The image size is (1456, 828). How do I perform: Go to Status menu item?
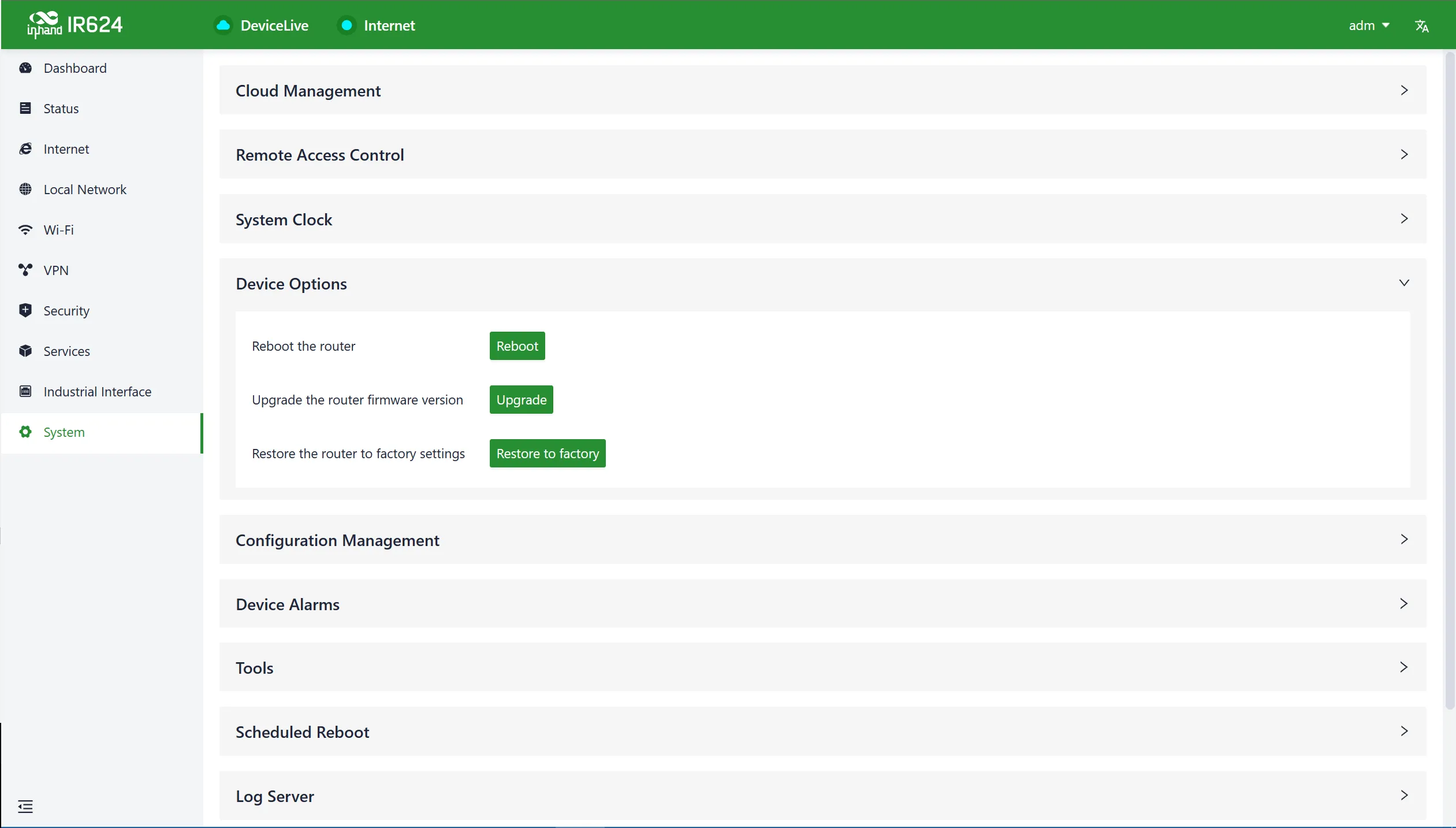click(102, 109)
